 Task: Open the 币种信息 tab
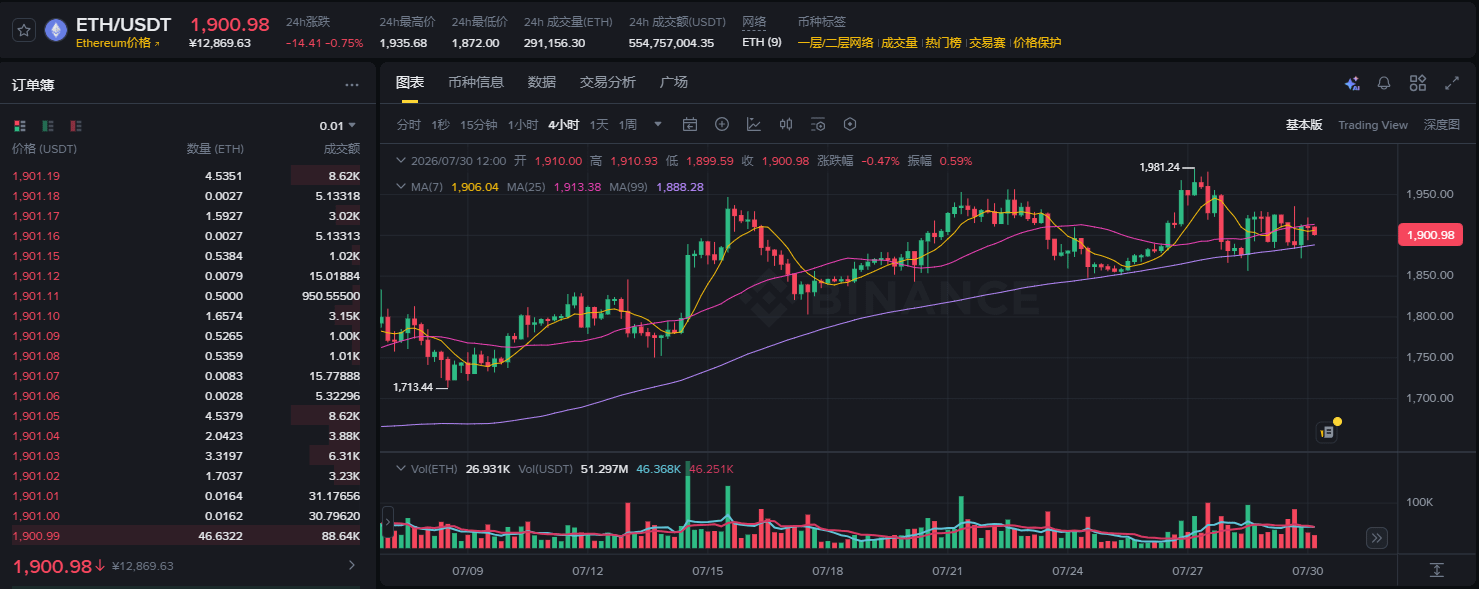[476, 82]
